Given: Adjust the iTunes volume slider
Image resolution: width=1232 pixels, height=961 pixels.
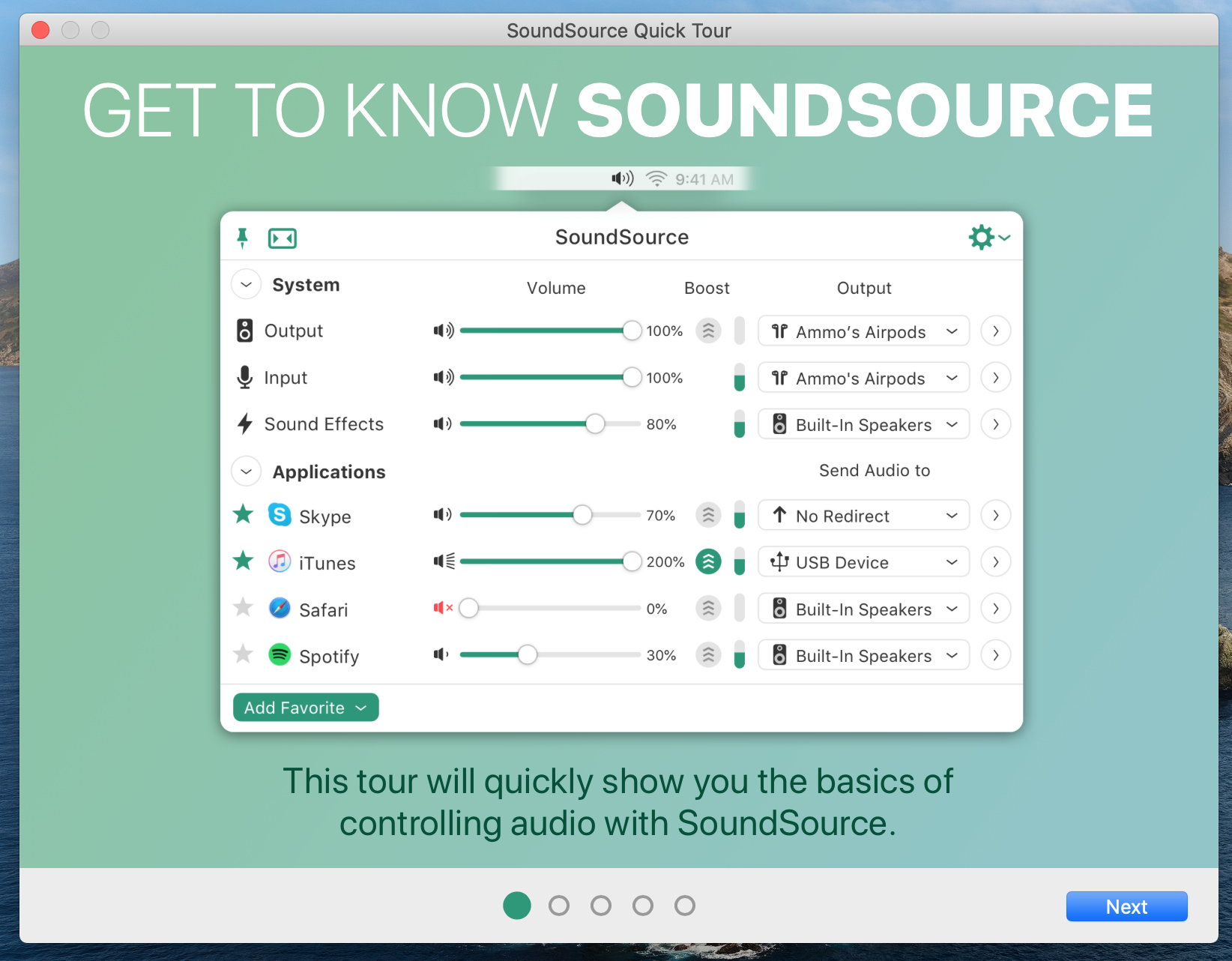Looking at the screenshot, I should tap(550, 561).
